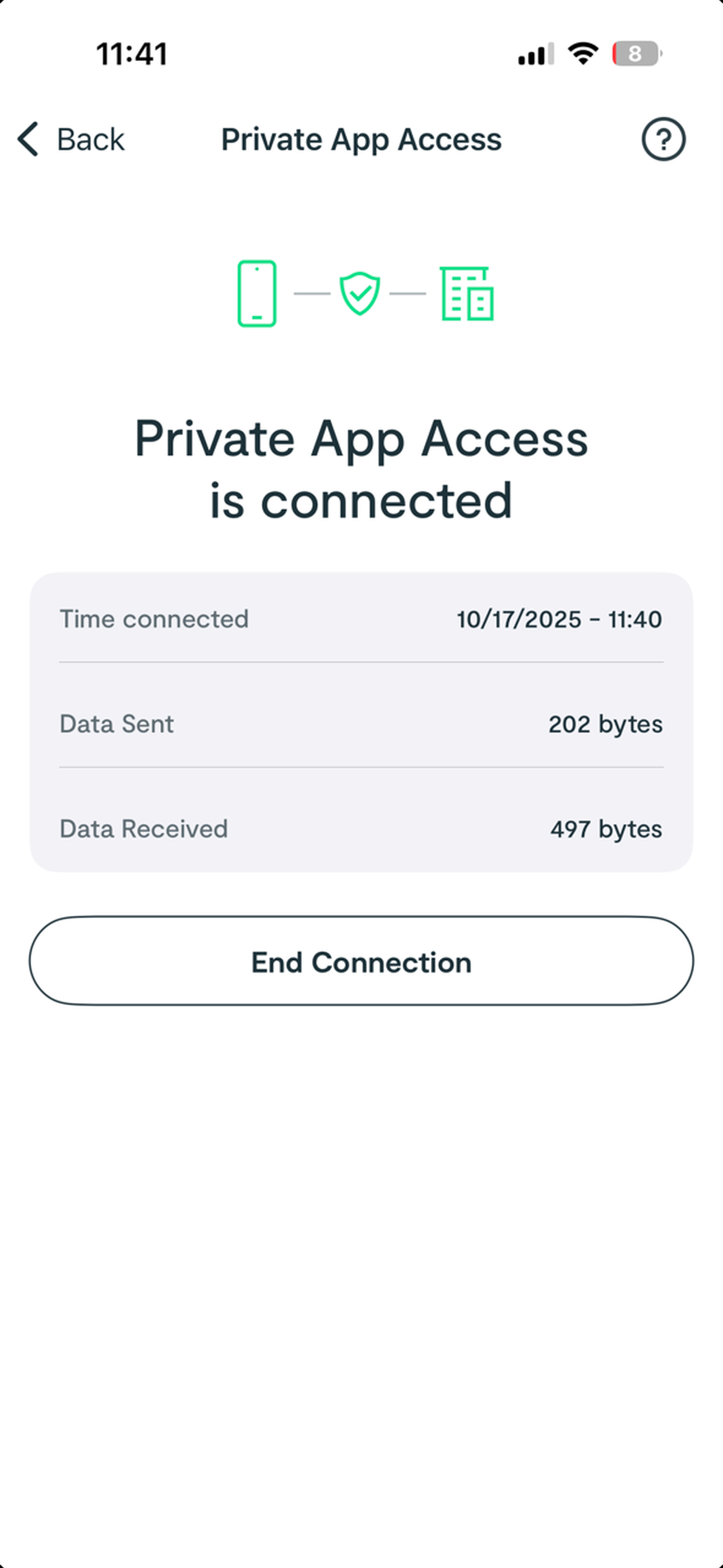Image resolution: width=723 pixels, height=1568 pixels.
Task: Tap the help question mark icon
Action: [x=664, y=140]
